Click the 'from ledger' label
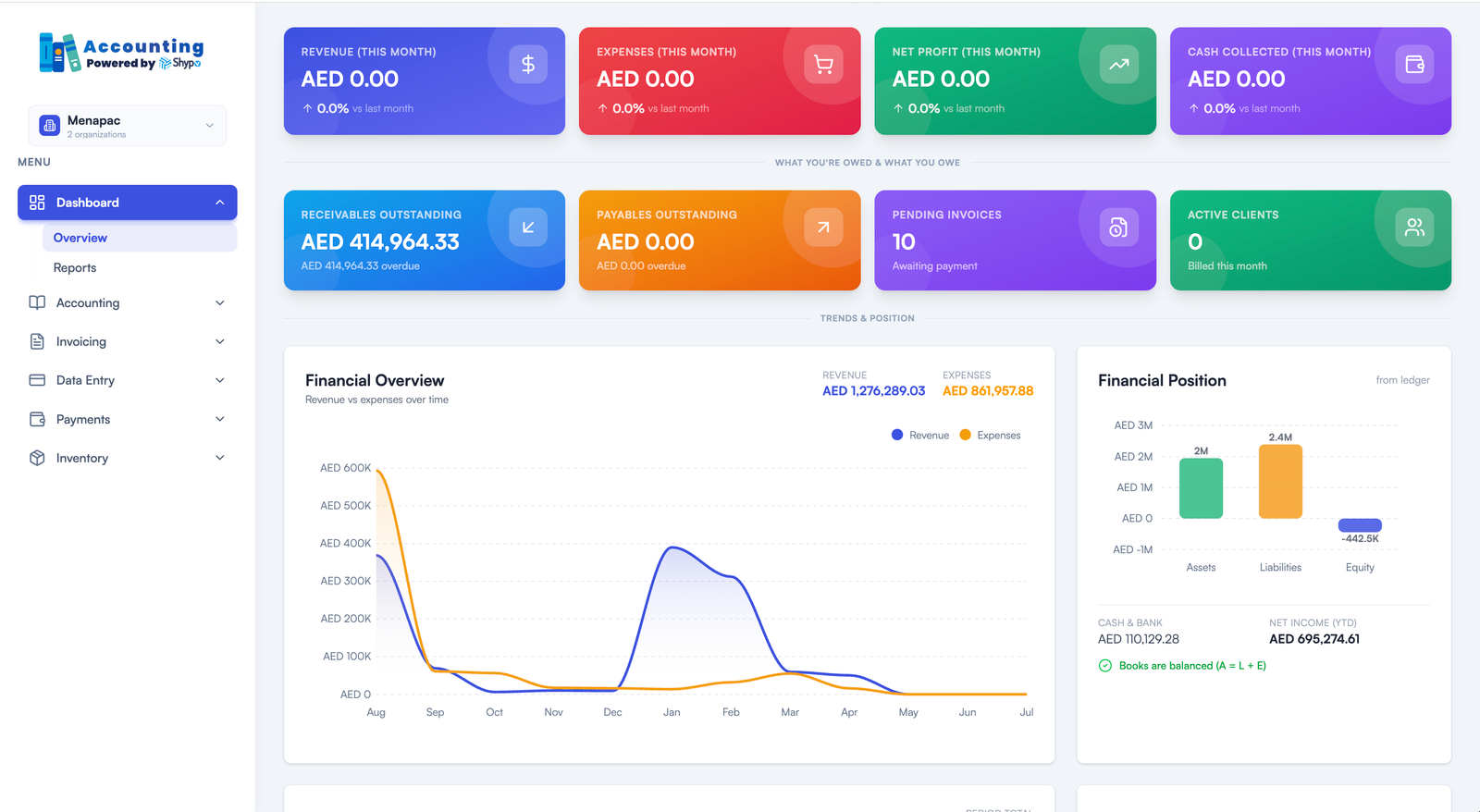The width and height of the screenshot is (1480, 812). point(1402,380)
